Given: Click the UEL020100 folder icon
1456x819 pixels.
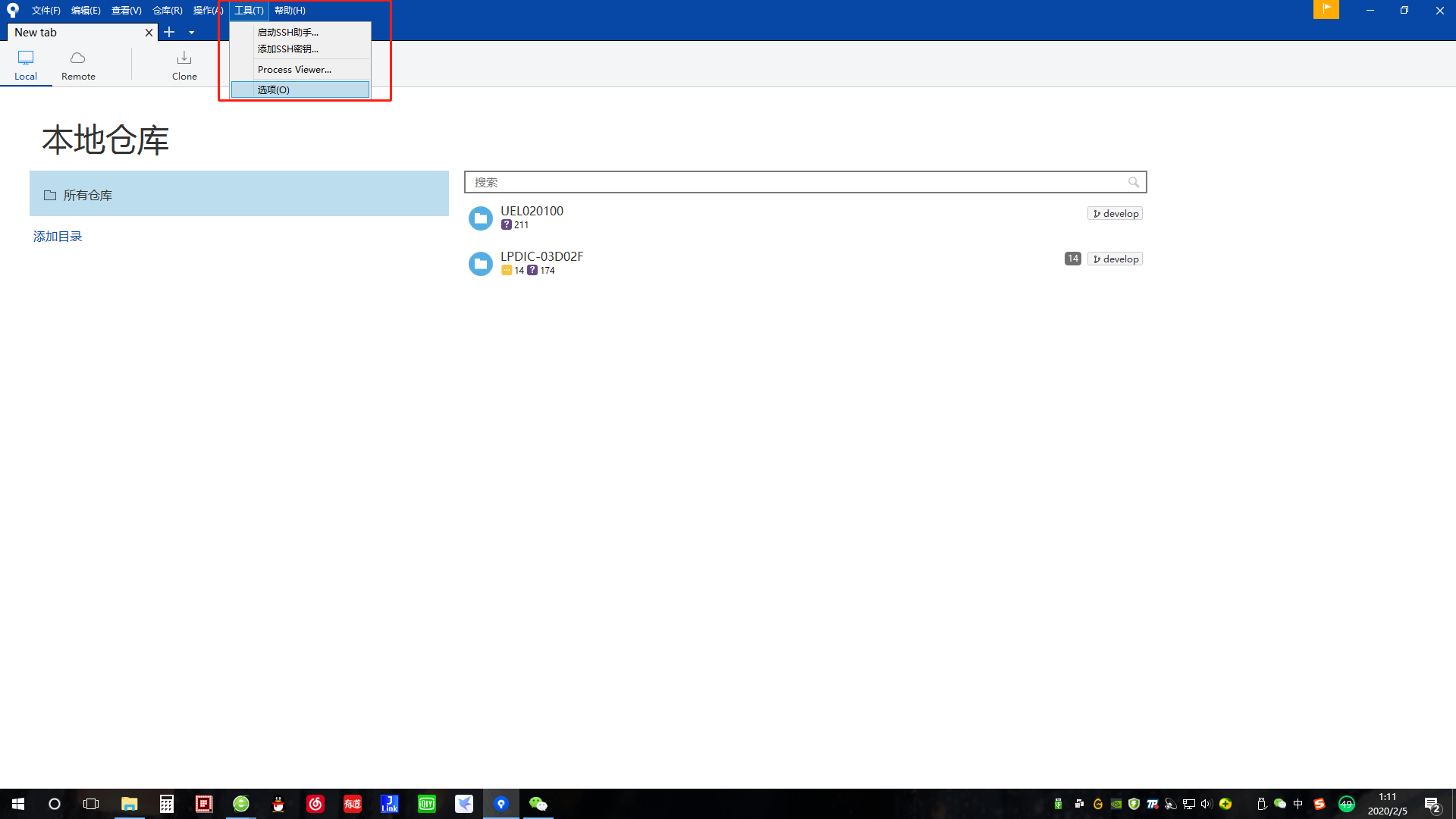Looking at the screenshot, I should [480, 218].
